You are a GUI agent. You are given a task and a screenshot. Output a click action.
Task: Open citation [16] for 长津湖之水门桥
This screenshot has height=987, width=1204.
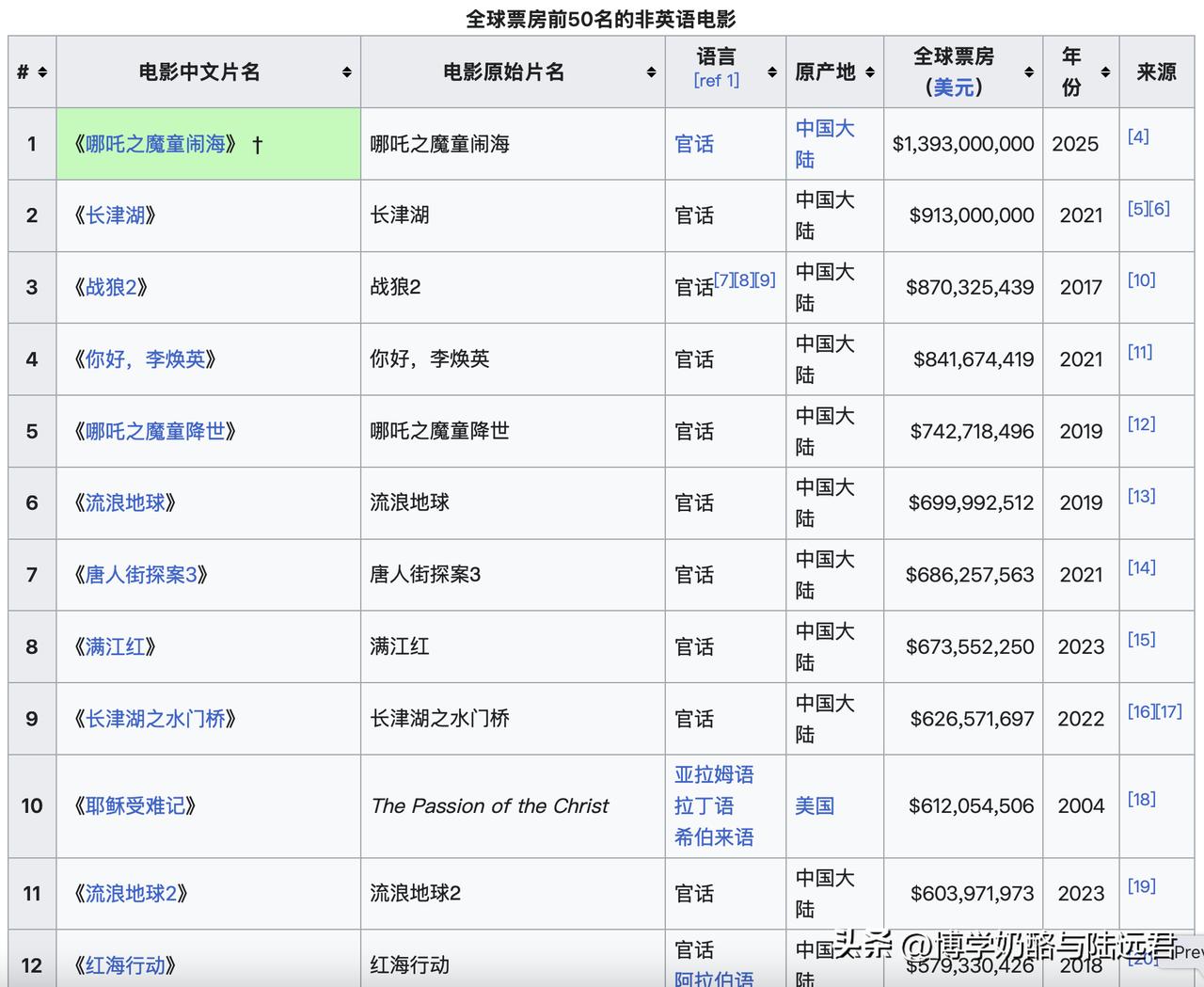click(1141, 711)
